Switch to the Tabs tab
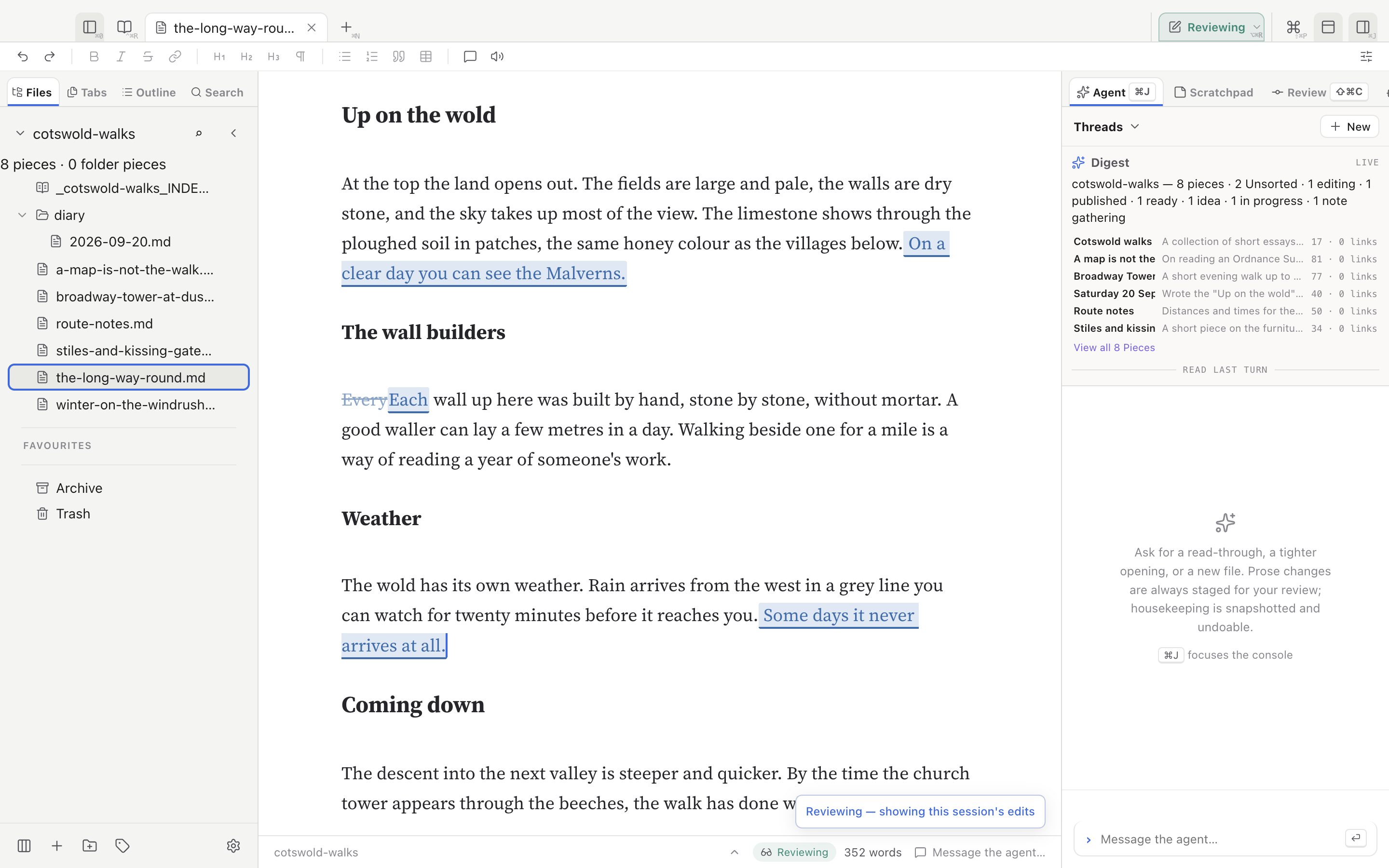 pos(87,93)
